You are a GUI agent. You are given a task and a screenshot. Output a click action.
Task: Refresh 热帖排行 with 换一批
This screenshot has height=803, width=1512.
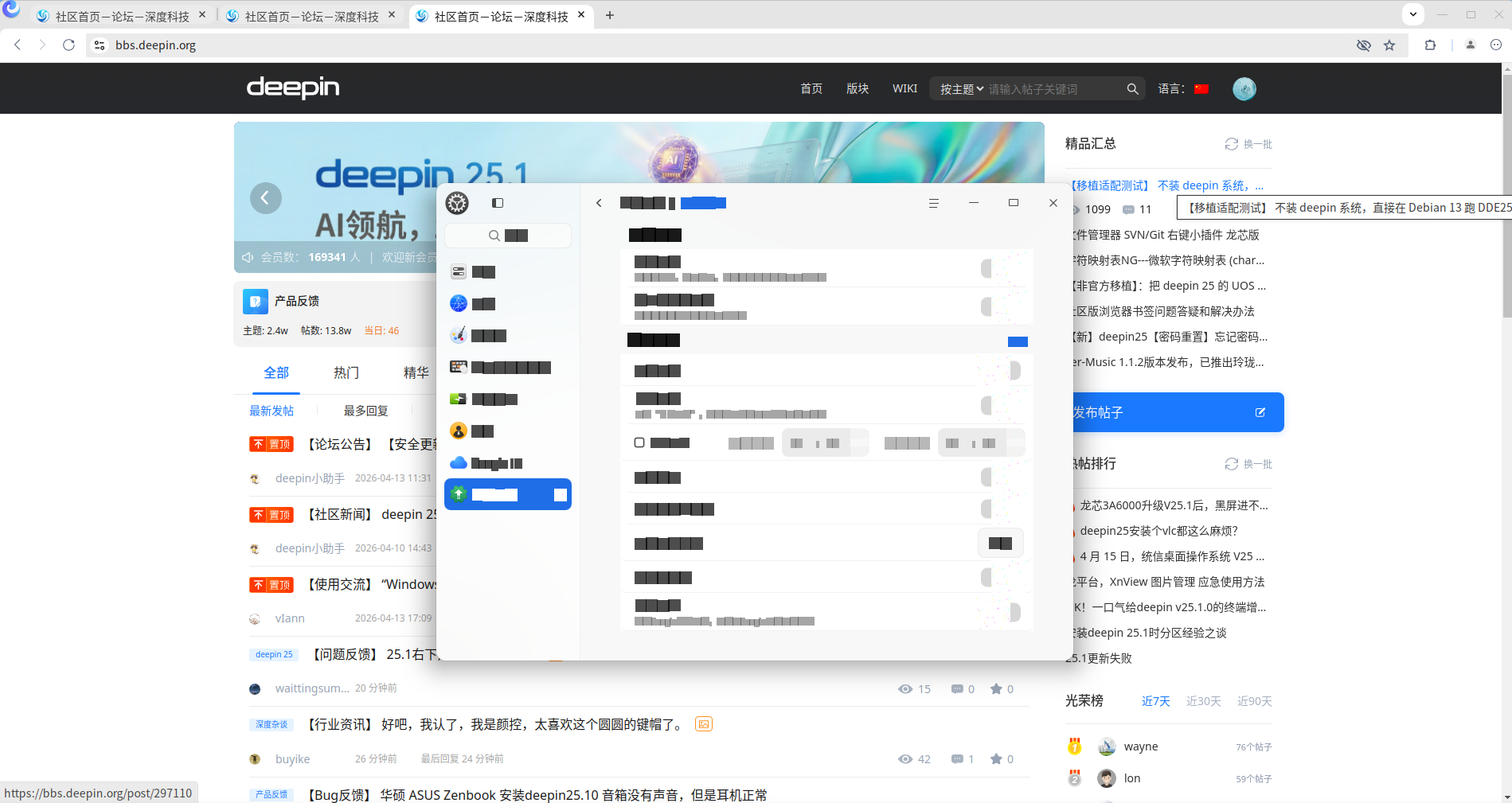[1248, 464]
